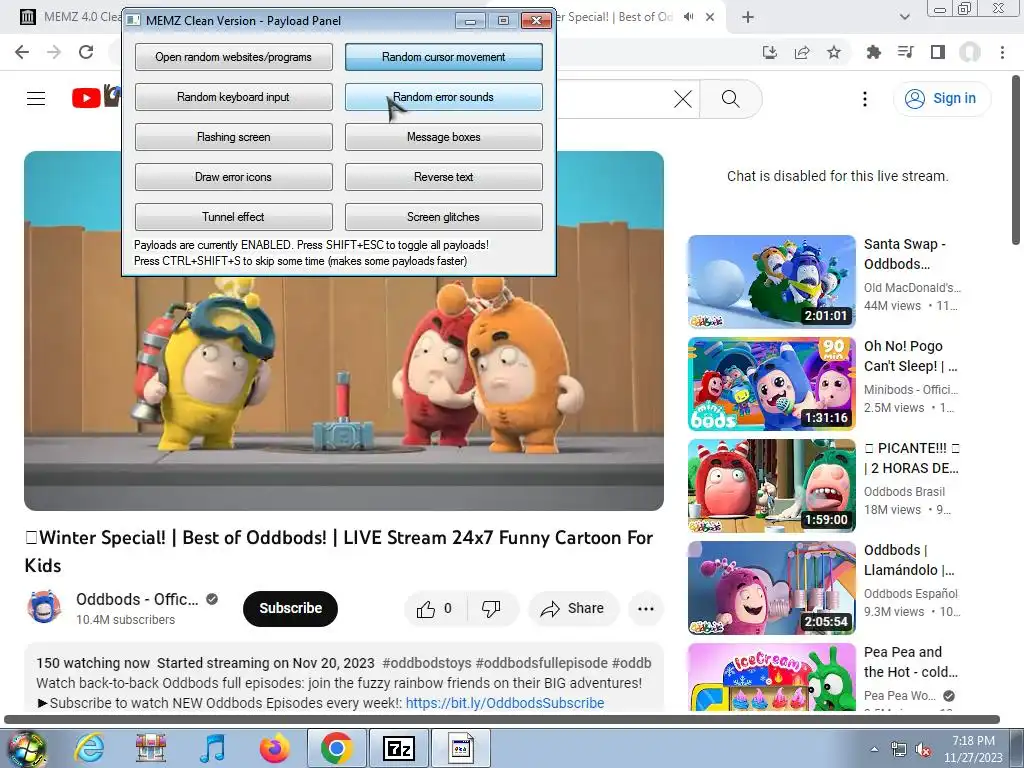Mute the Oddbods tab audio icon

(688, 17)
